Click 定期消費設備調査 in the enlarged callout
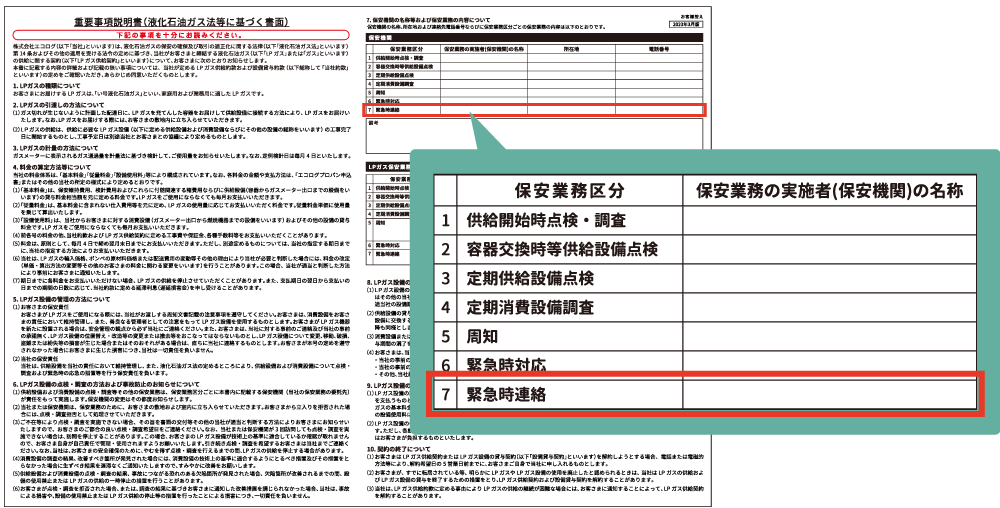This screenshot has width=1000, height=508. [530, 307]
